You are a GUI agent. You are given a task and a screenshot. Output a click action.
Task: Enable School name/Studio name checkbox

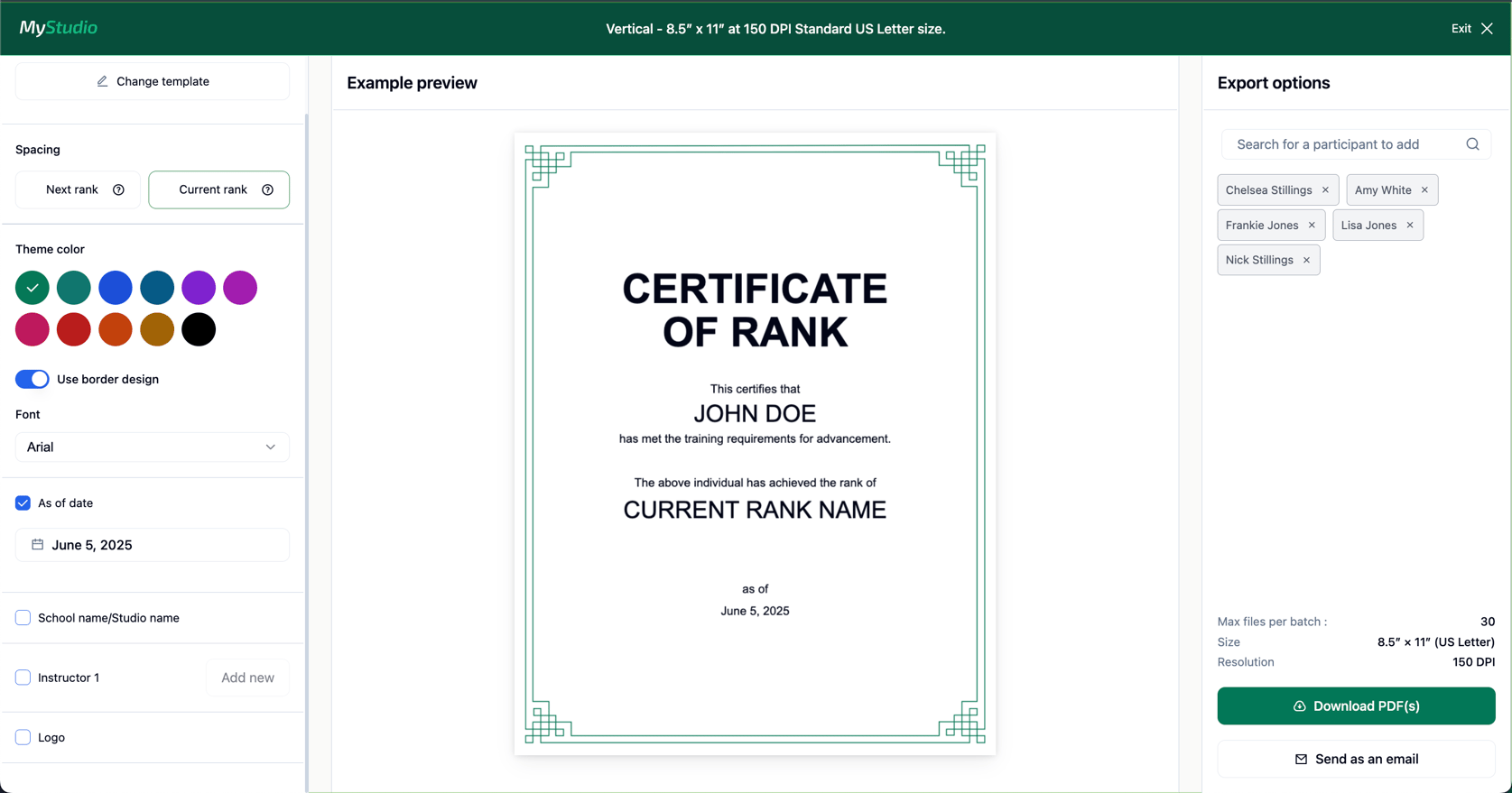point(23,618)
